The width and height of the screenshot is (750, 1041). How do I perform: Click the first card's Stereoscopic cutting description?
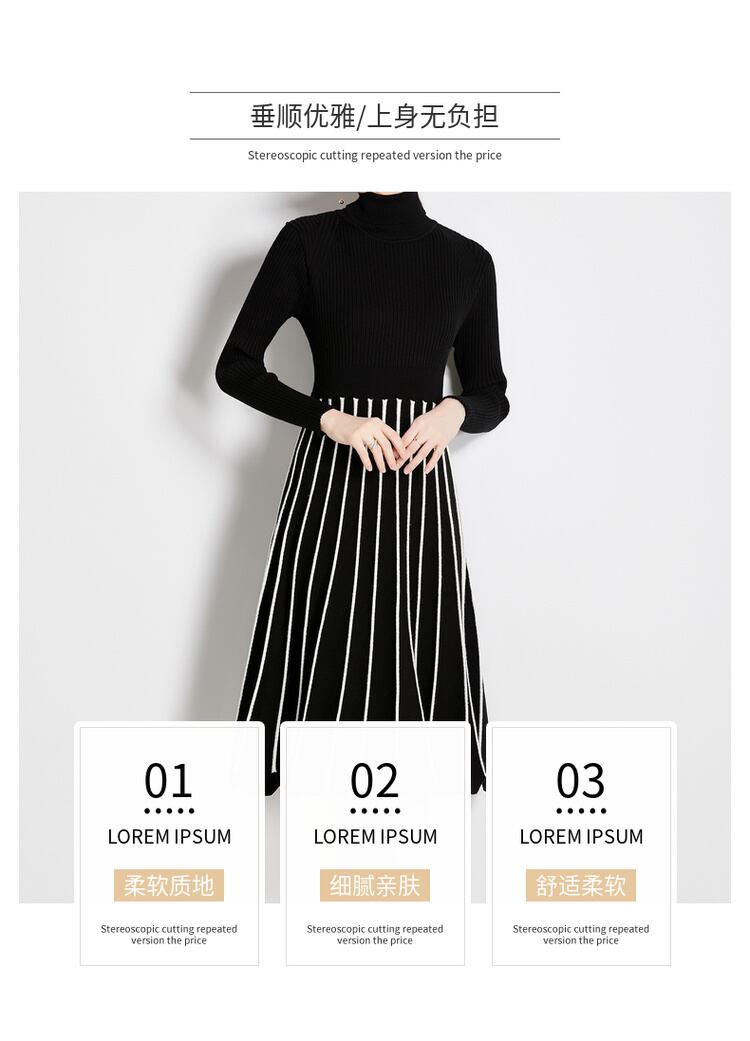(x=169, y=934)
